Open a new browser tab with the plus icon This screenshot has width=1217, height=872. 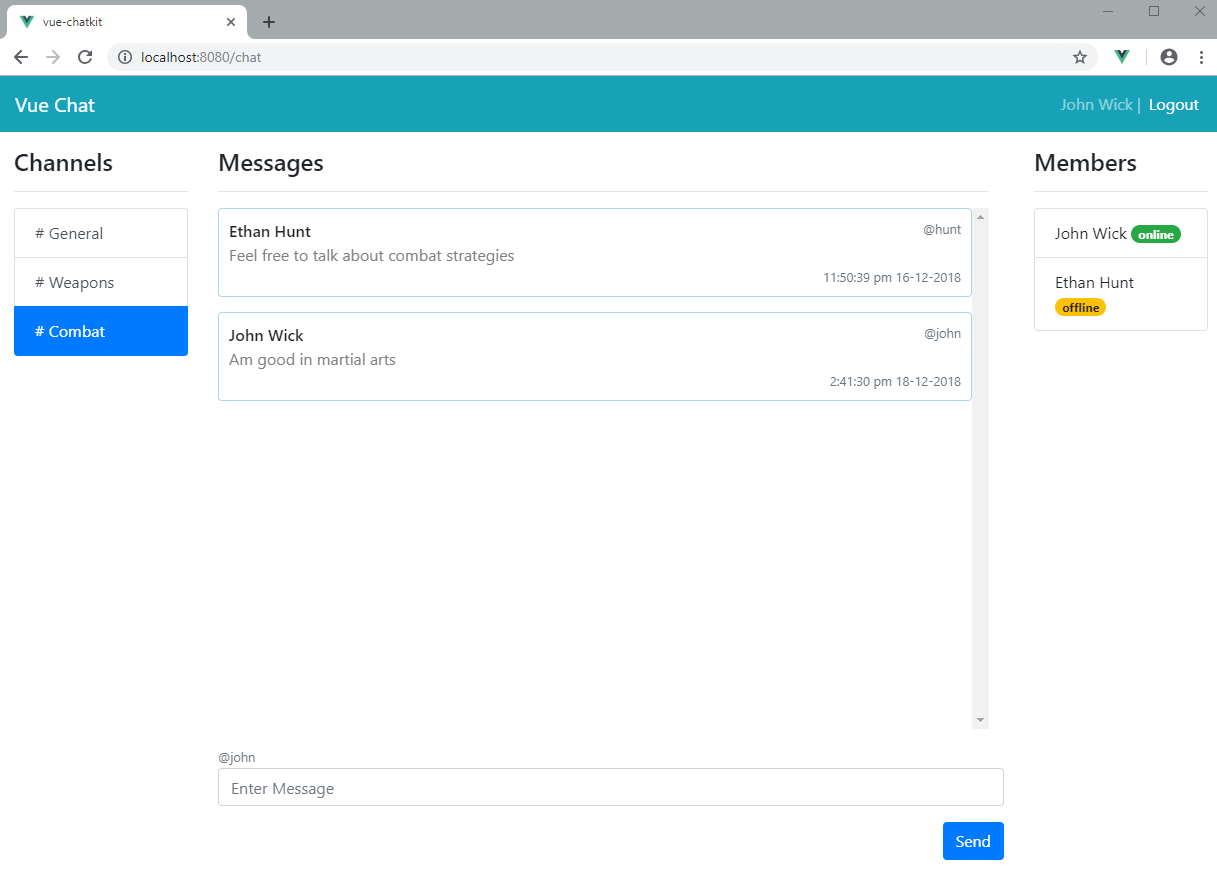coord(268,21)
